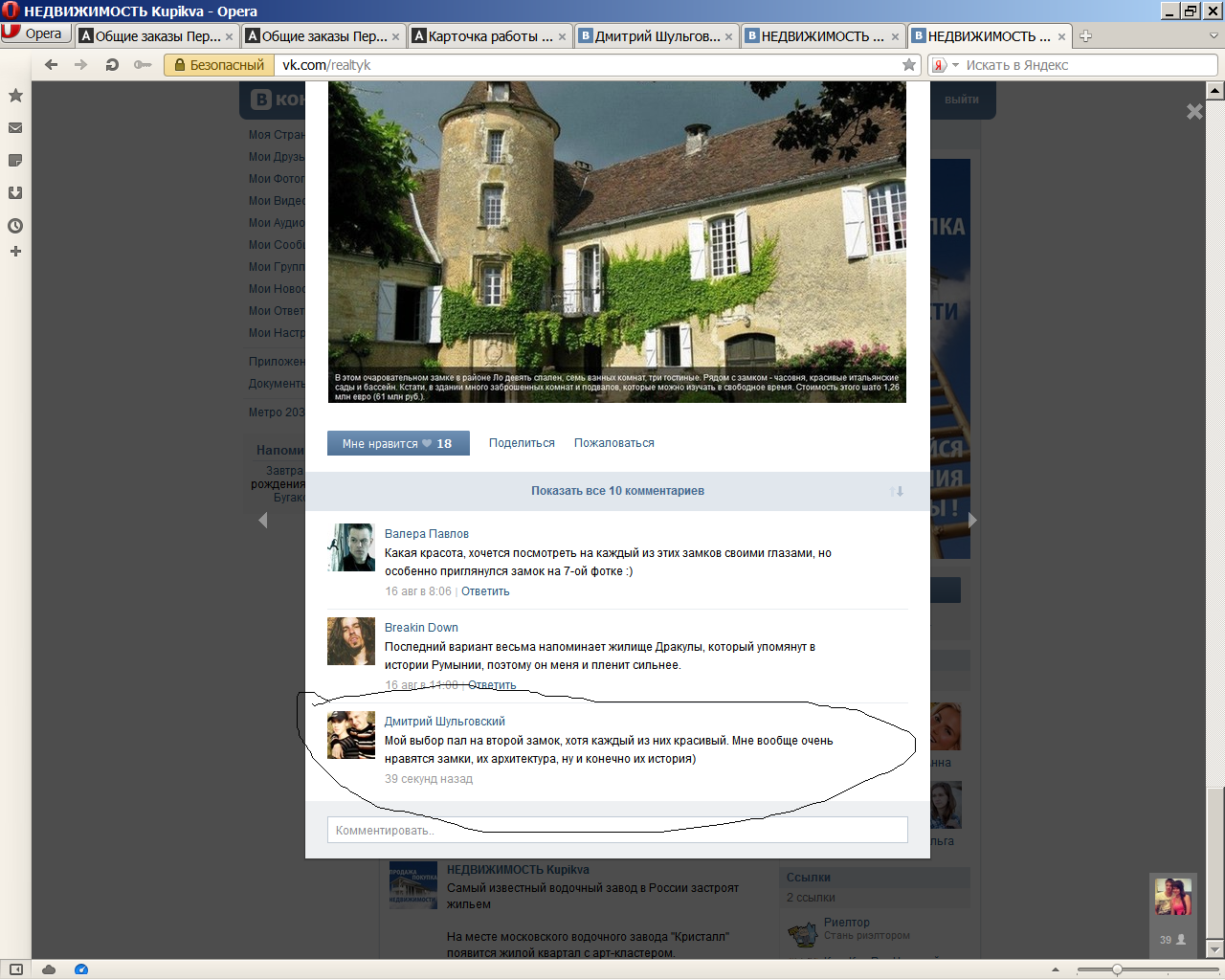Adjust the zoom slider in the status bar
Screen dimensions: 1225x980
tap(1117, 970)
